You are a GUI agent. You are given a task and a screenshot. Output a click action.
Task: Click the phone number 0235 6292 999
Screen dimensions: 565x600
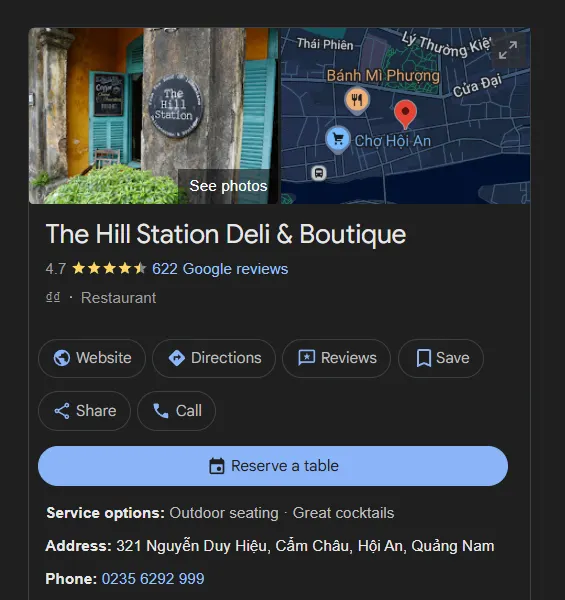(153, 579)
